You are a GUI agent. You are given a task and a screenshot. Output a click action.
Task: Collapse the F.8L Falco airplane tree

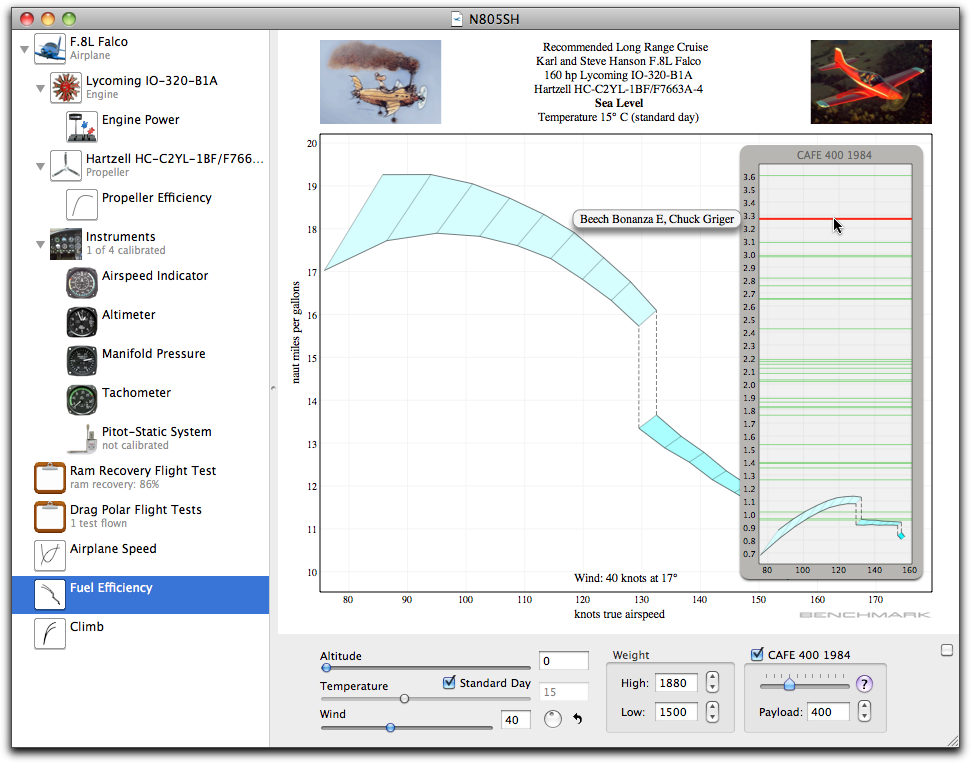24,50
